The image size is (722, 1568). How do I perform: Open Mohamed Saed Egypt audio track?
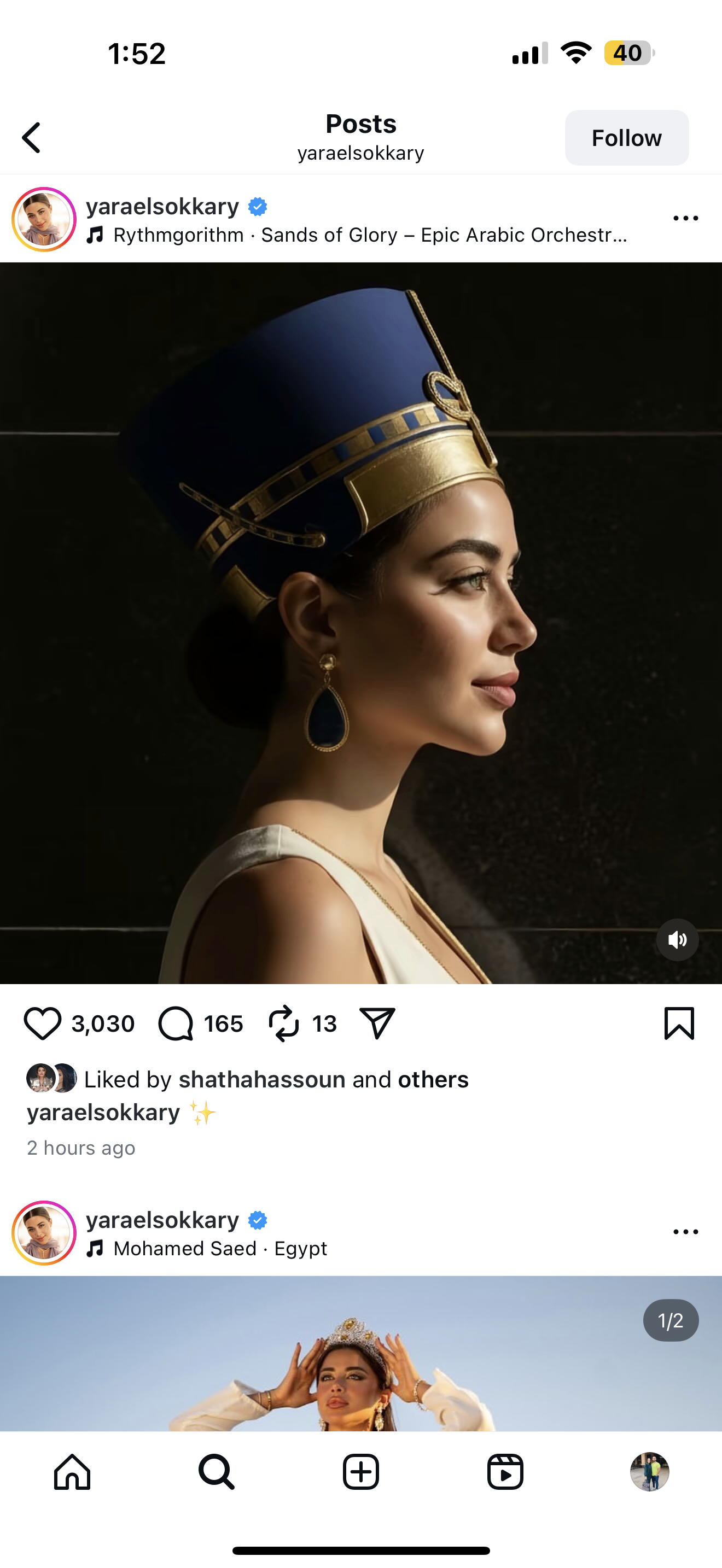[220, 1248]
